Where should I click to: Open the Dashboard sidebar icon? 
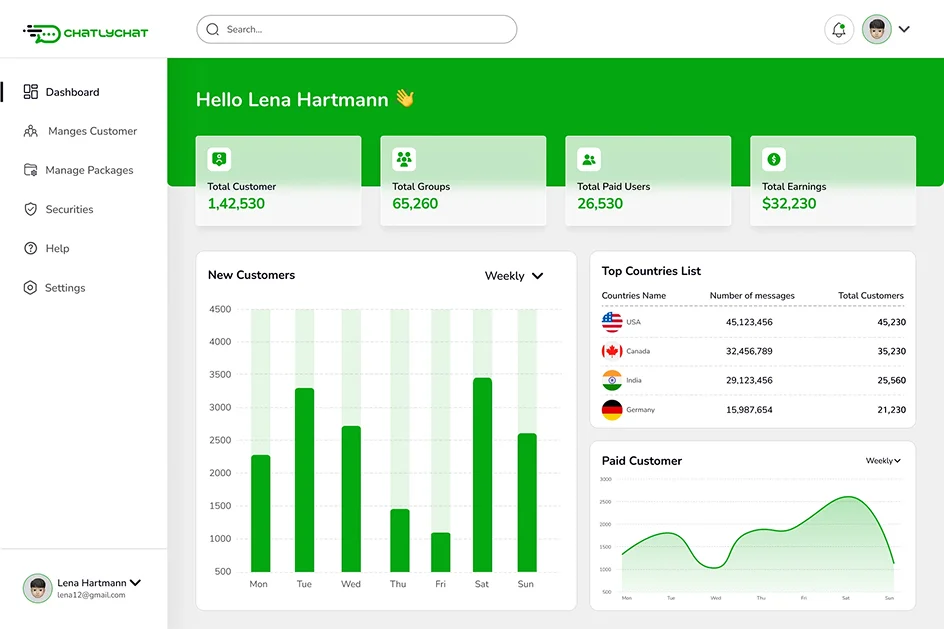30,92
